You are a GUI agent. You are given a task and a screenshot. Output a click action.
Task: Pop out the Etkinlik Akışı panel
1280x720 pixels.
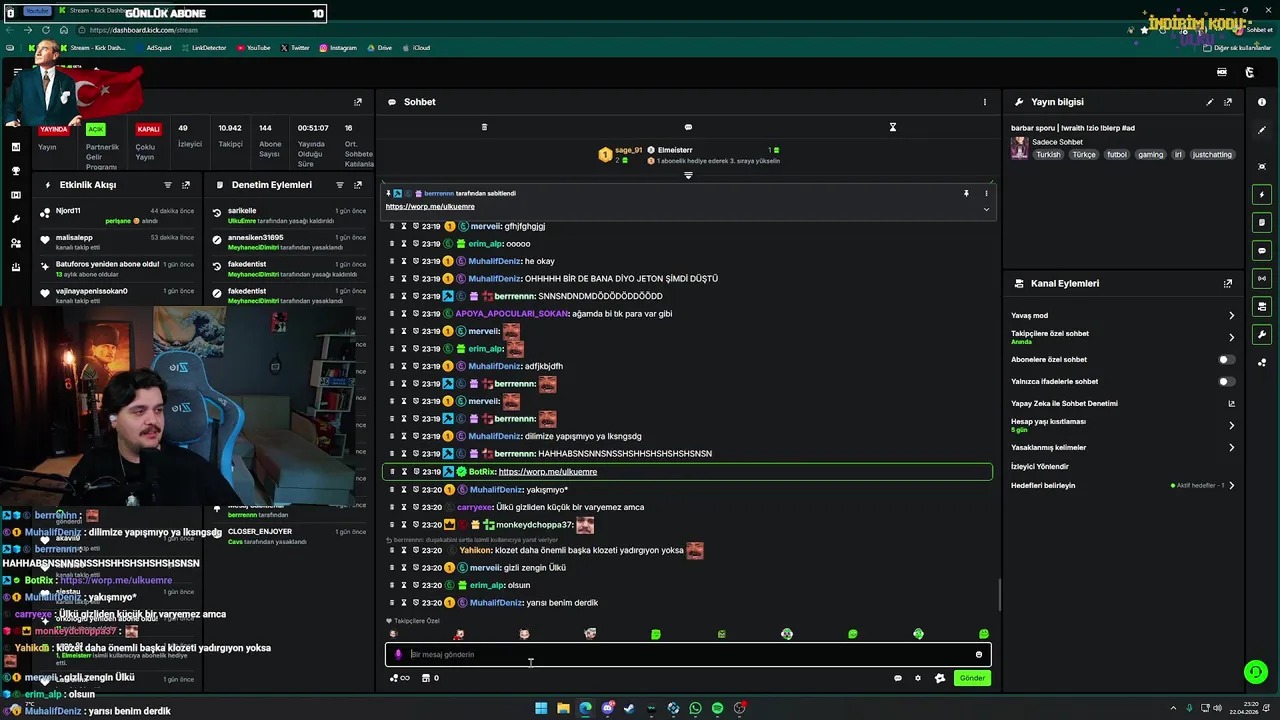coord(186,185)
